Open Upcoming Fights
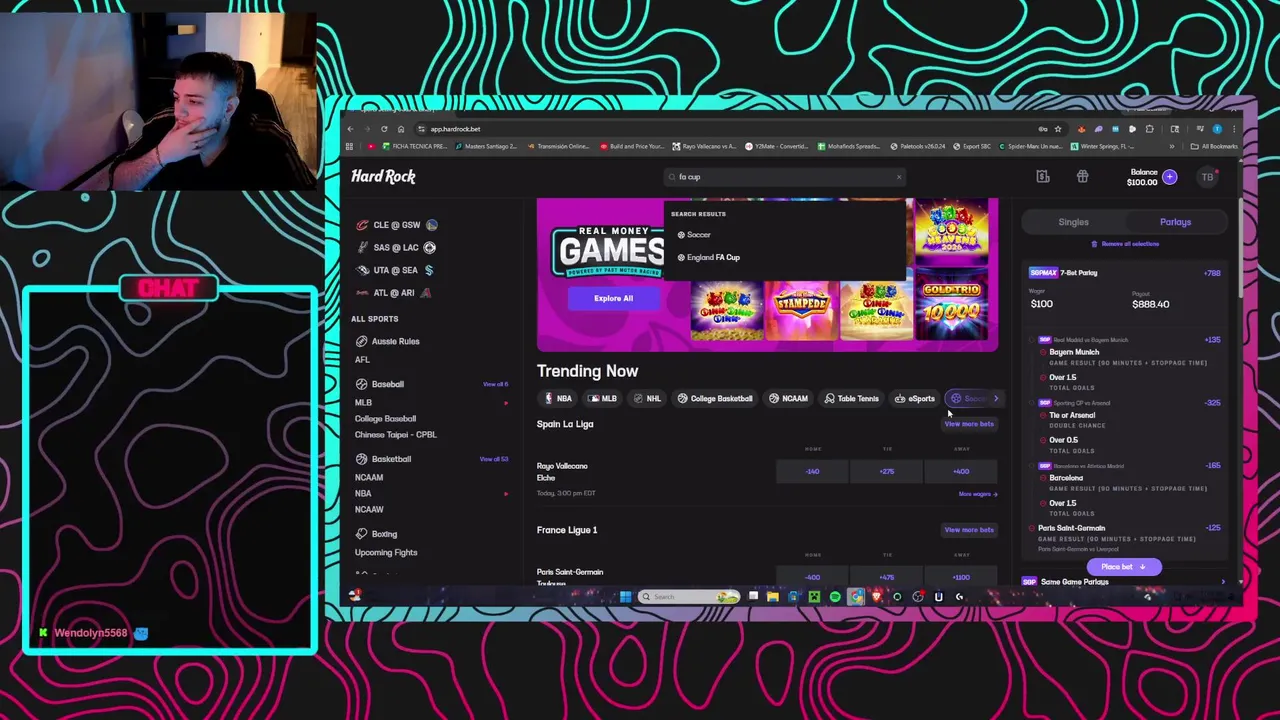The width and height of the screenshot is (1280, 720). point(386,552)
